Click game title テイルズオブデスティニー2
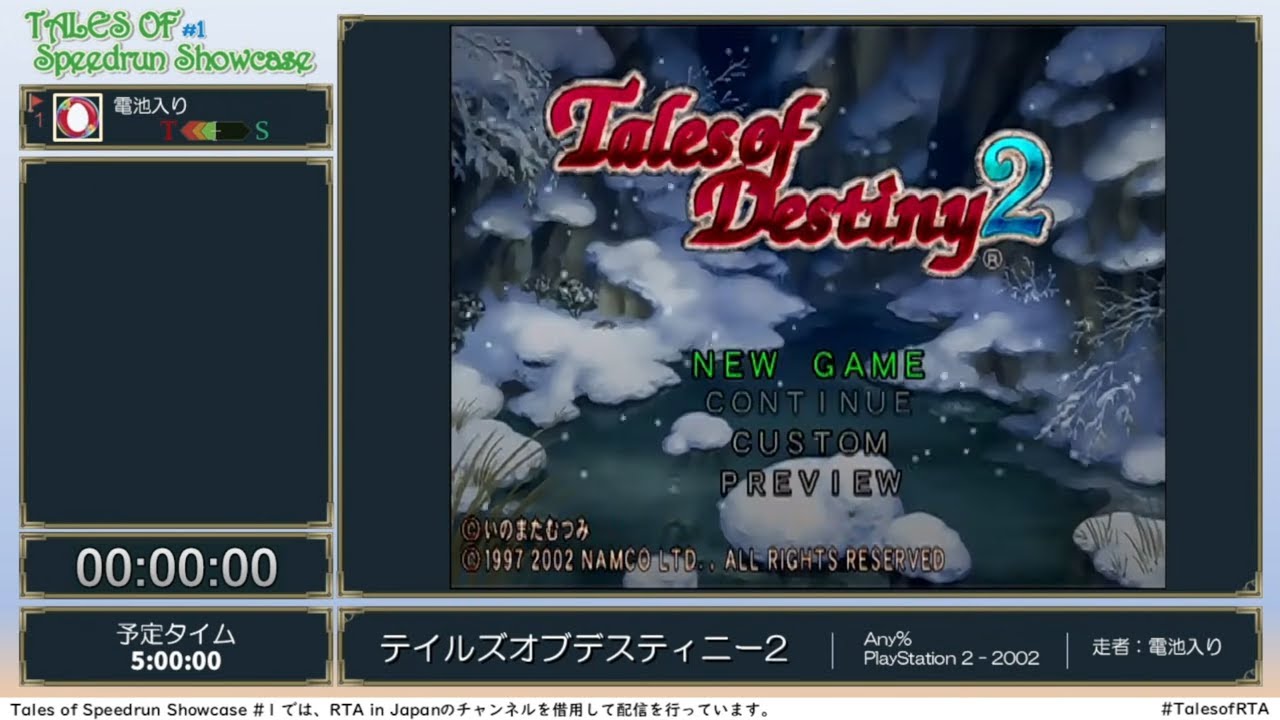The width and height of the screenshot is (1280, 720). click(583, 649)
